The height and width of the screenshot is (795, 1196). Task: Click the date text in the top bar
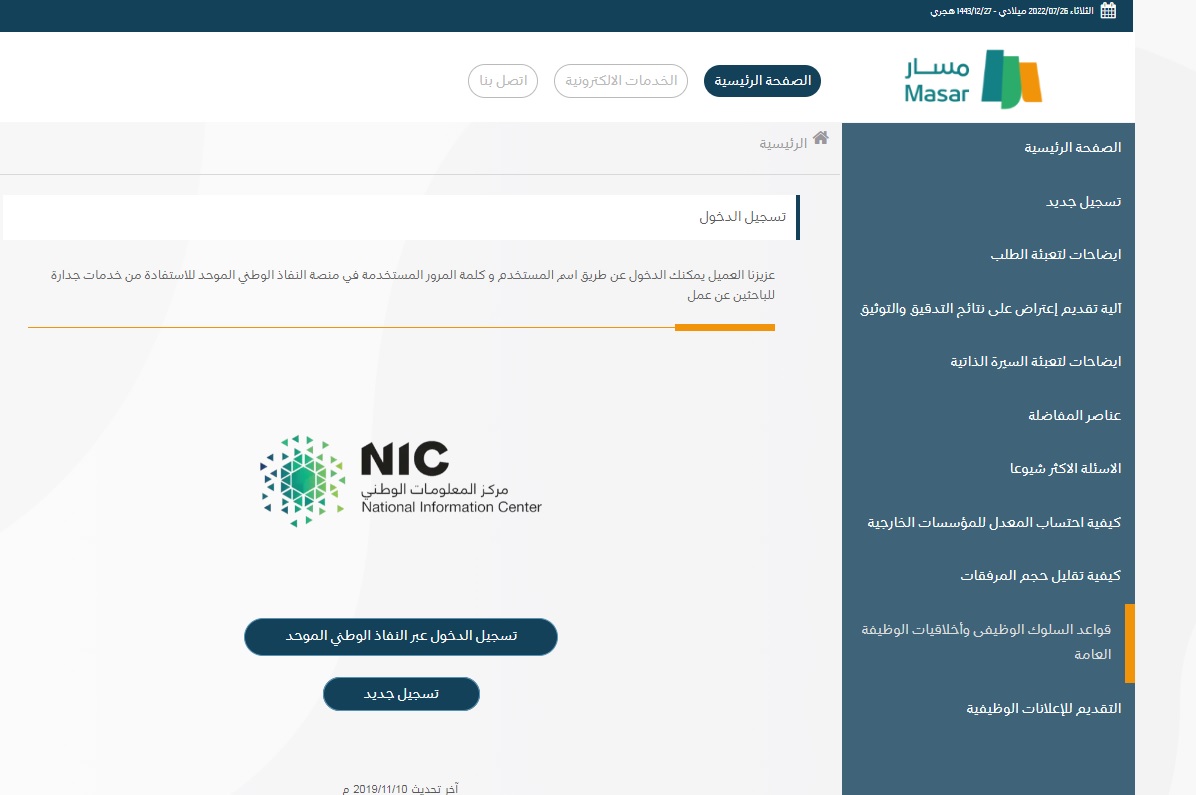click(1011, 11)
